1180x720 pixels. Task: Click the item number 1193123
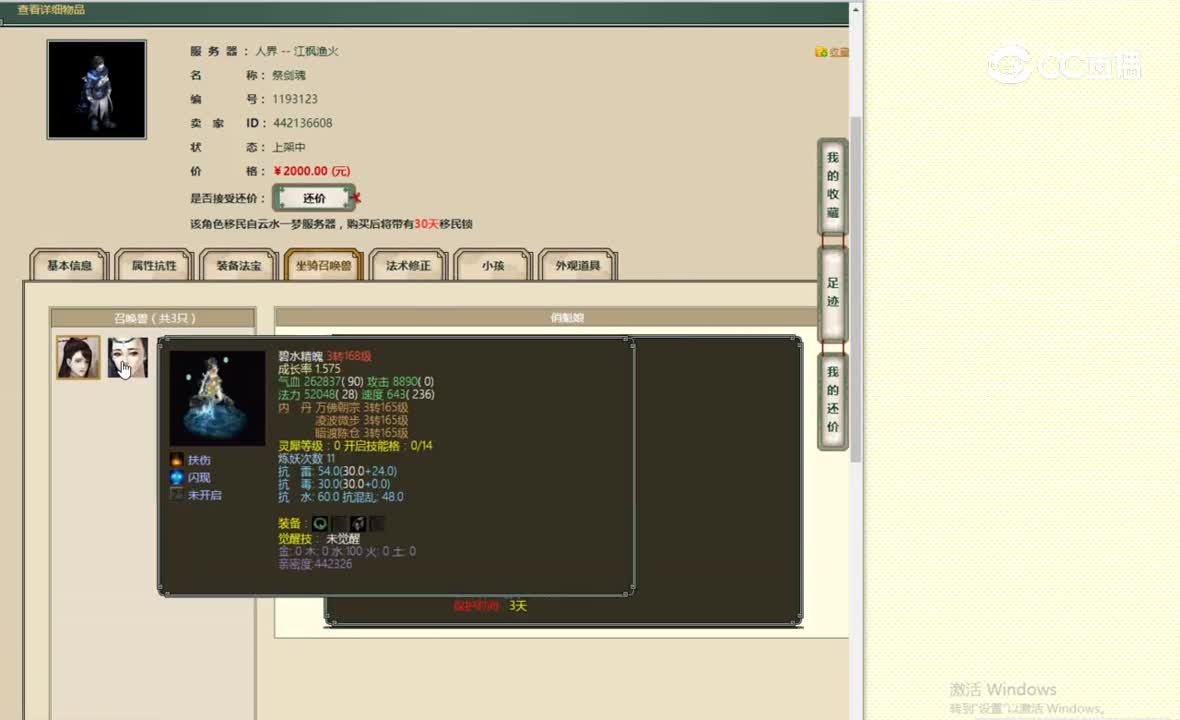(x=295, y=99)
